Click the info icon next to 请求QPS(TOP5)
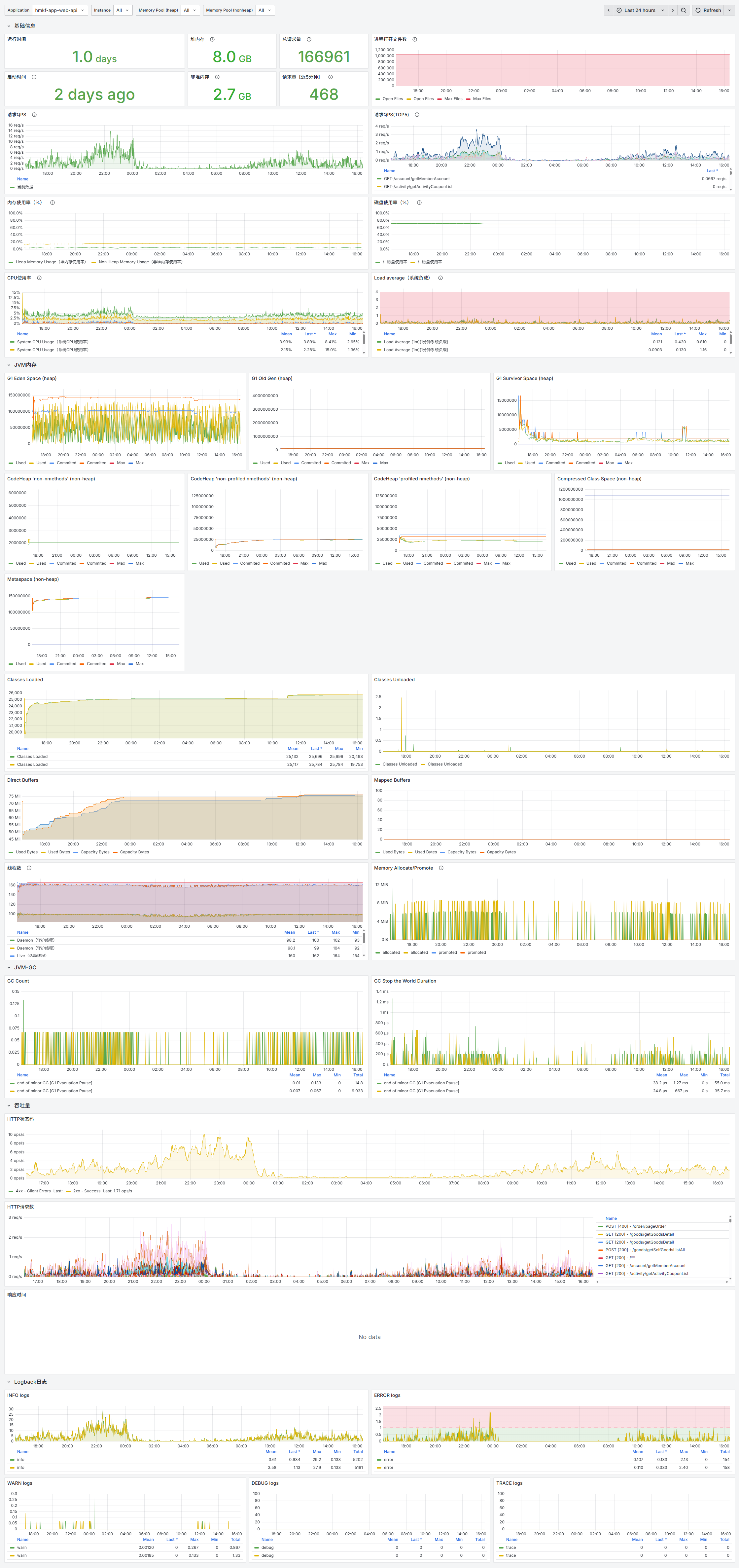This screenshot has width=739, height=1568. point(417,115)
